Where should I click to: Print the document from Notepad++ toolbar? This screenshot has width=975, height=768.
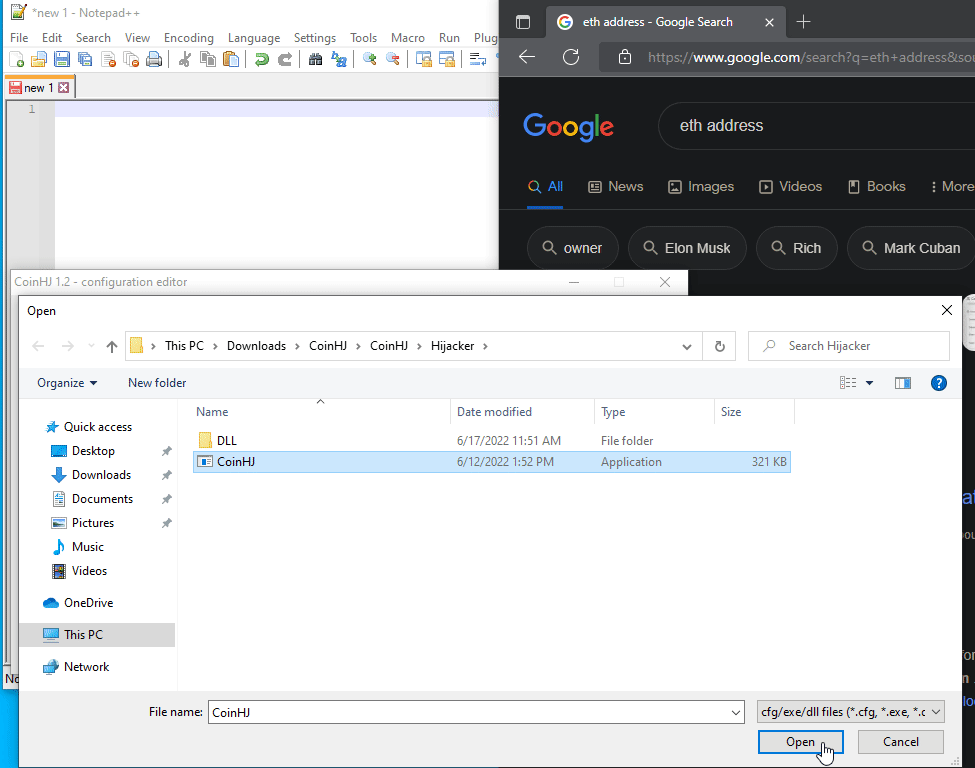154,59
